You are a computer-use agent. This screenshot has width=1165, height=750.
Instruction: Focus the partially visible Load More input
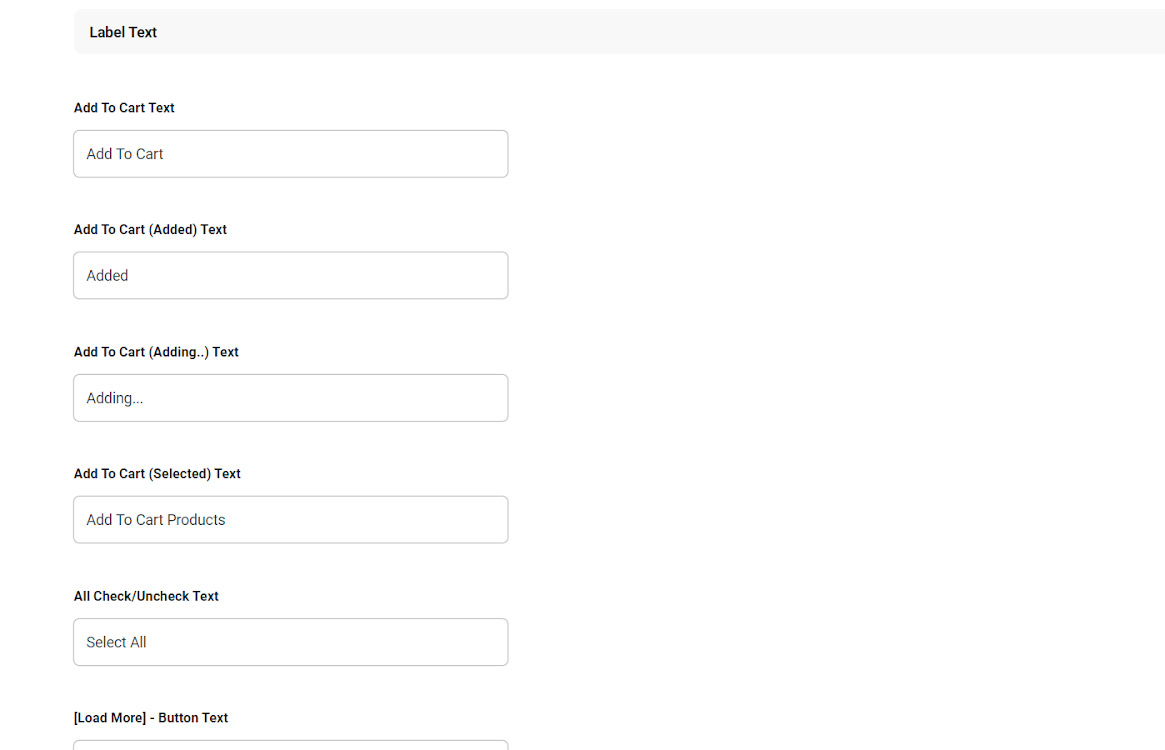(290, 745)
